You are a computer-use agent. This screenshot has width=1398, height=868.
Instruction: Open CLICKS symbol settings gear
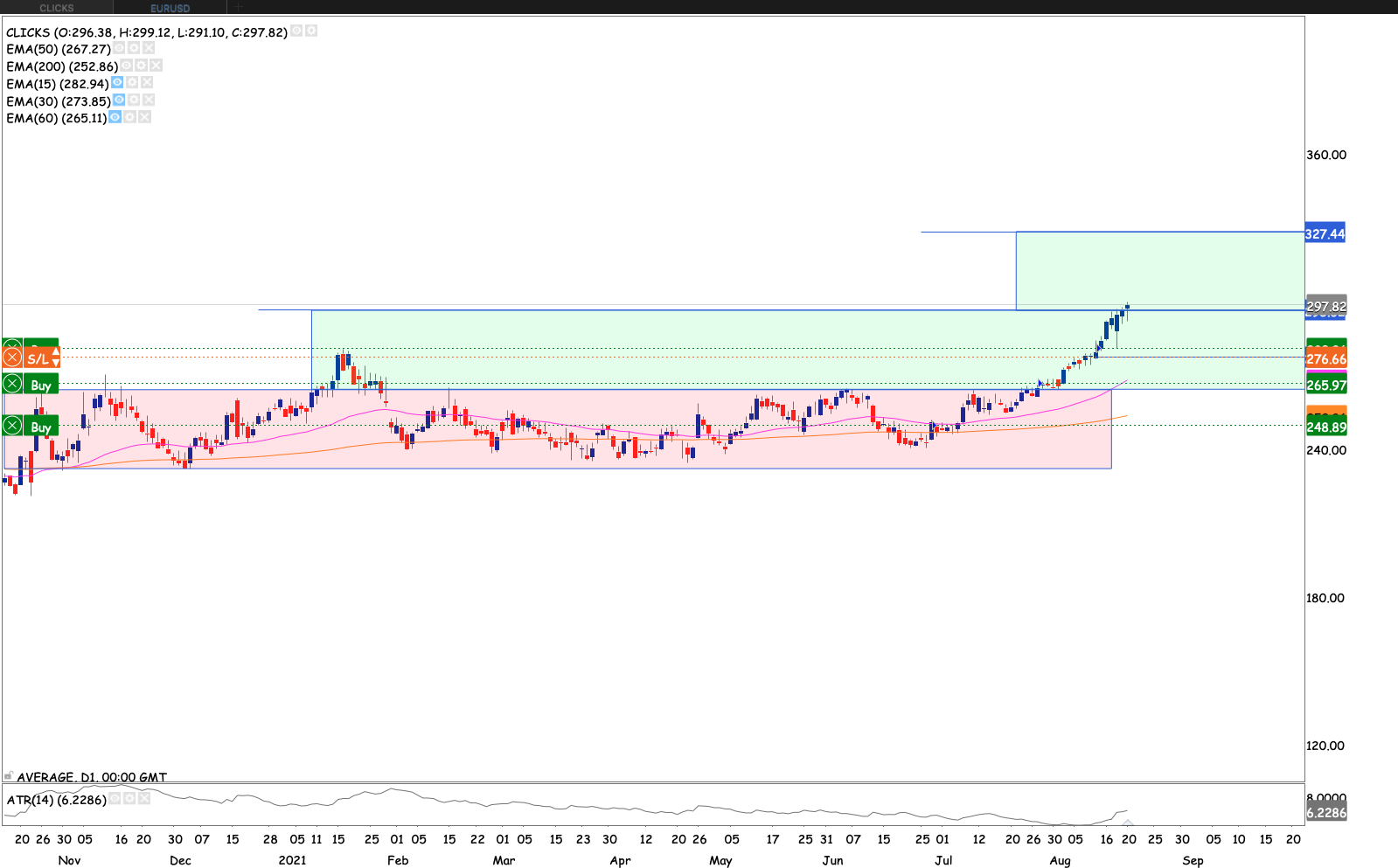pos(311,31)
